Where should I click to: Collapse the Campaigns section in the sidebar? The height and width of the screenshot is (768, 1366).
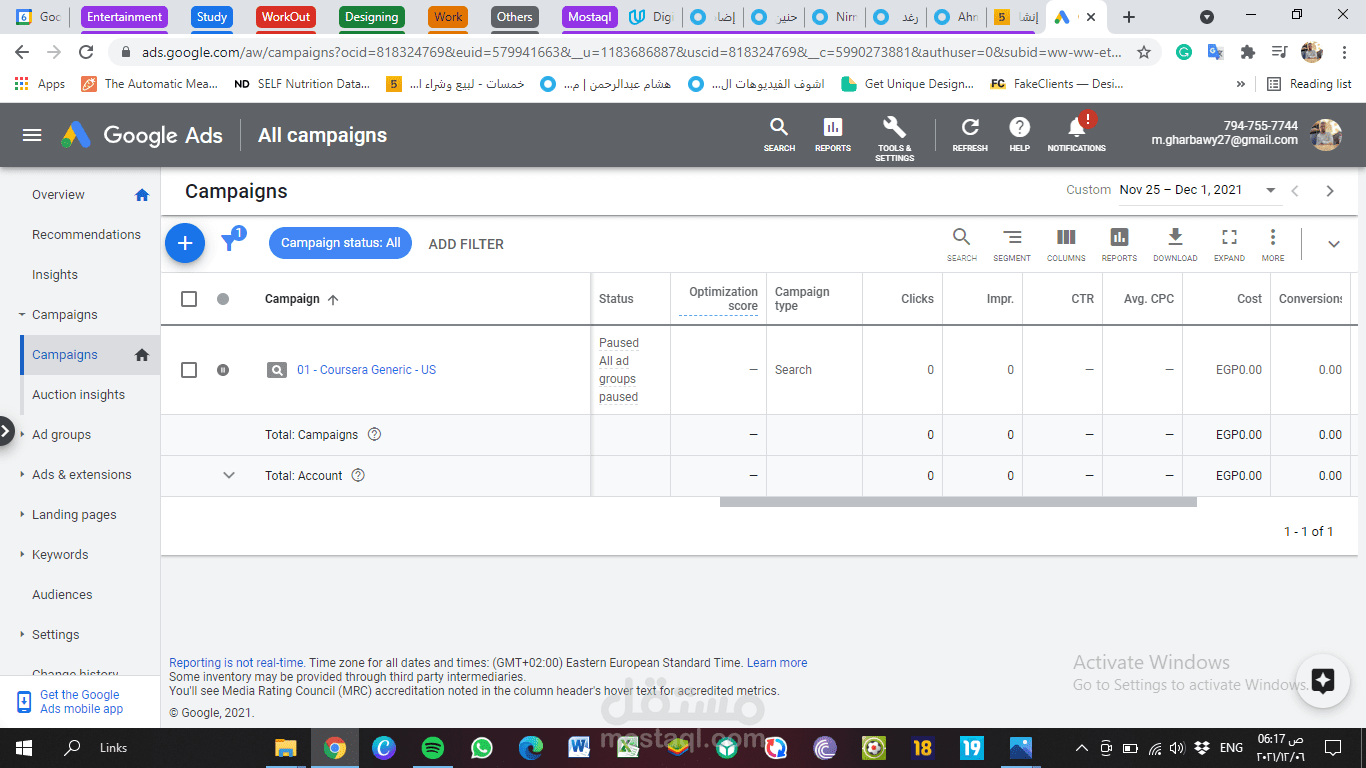[22, 315]
